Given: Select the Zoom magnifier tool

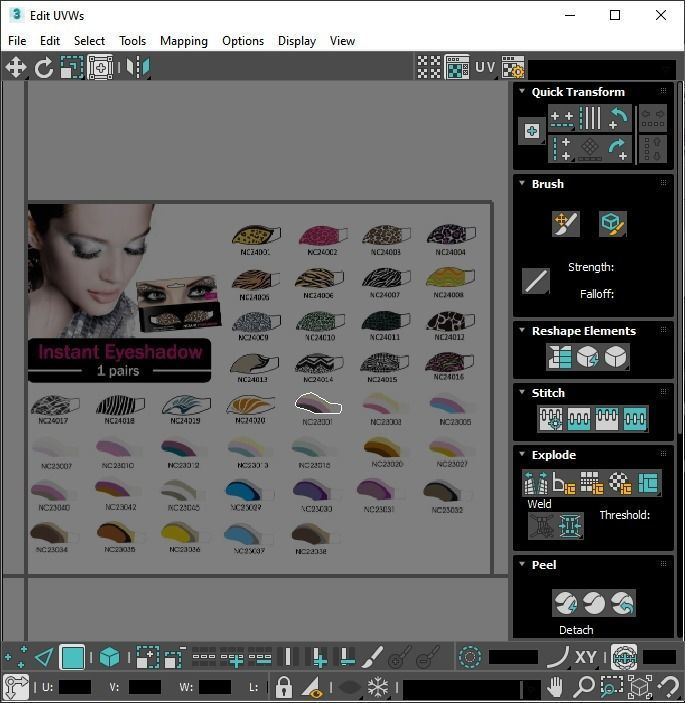Looking at the screenshot, I should (583, 687).
